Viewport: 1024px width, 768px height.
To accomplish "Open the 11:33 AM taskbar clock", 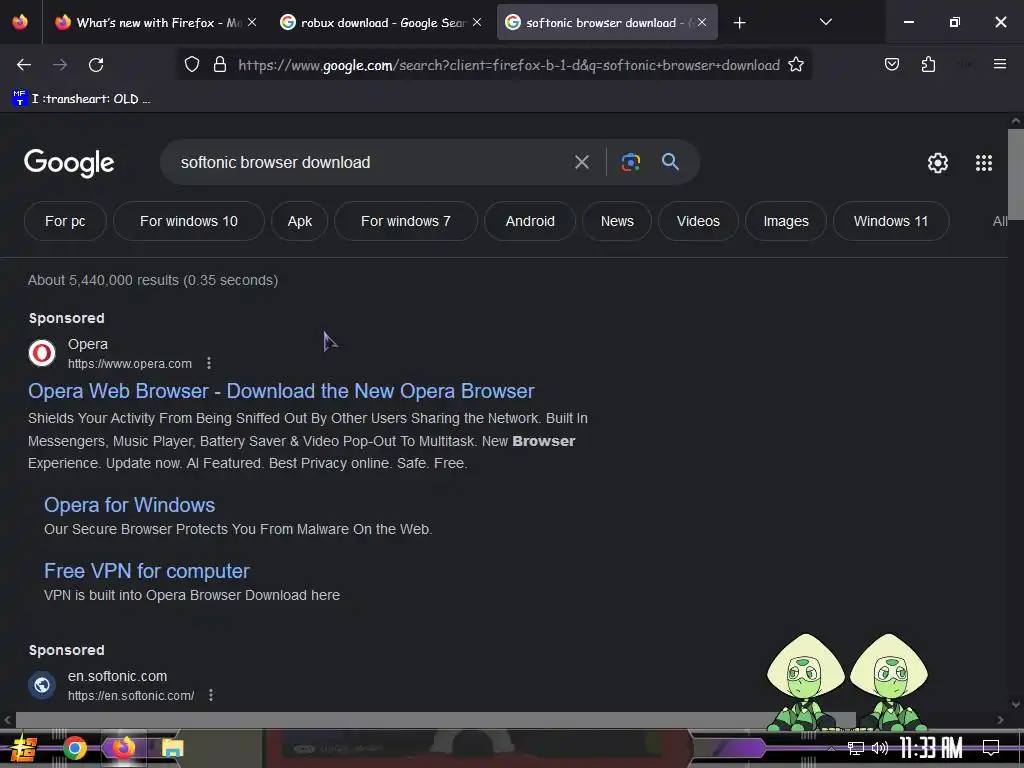I will point(931,748).
